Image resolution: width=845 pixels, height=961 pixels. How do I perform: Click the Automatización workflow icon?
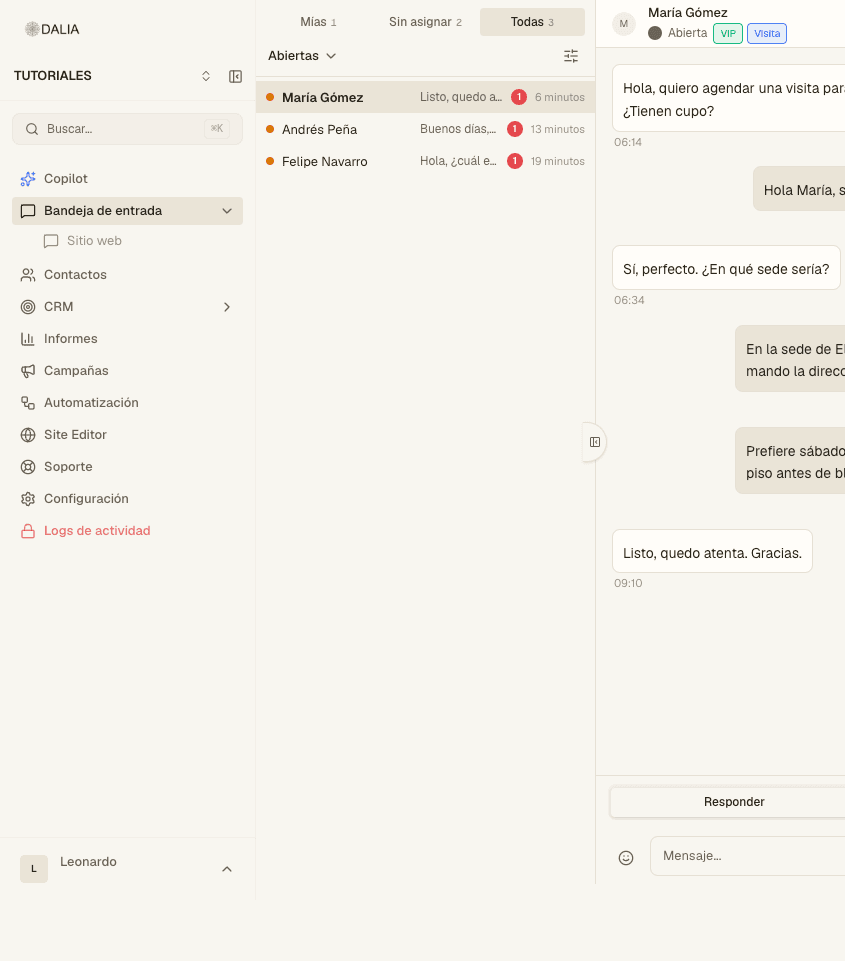pyautogui.click(x=28, y=403)
